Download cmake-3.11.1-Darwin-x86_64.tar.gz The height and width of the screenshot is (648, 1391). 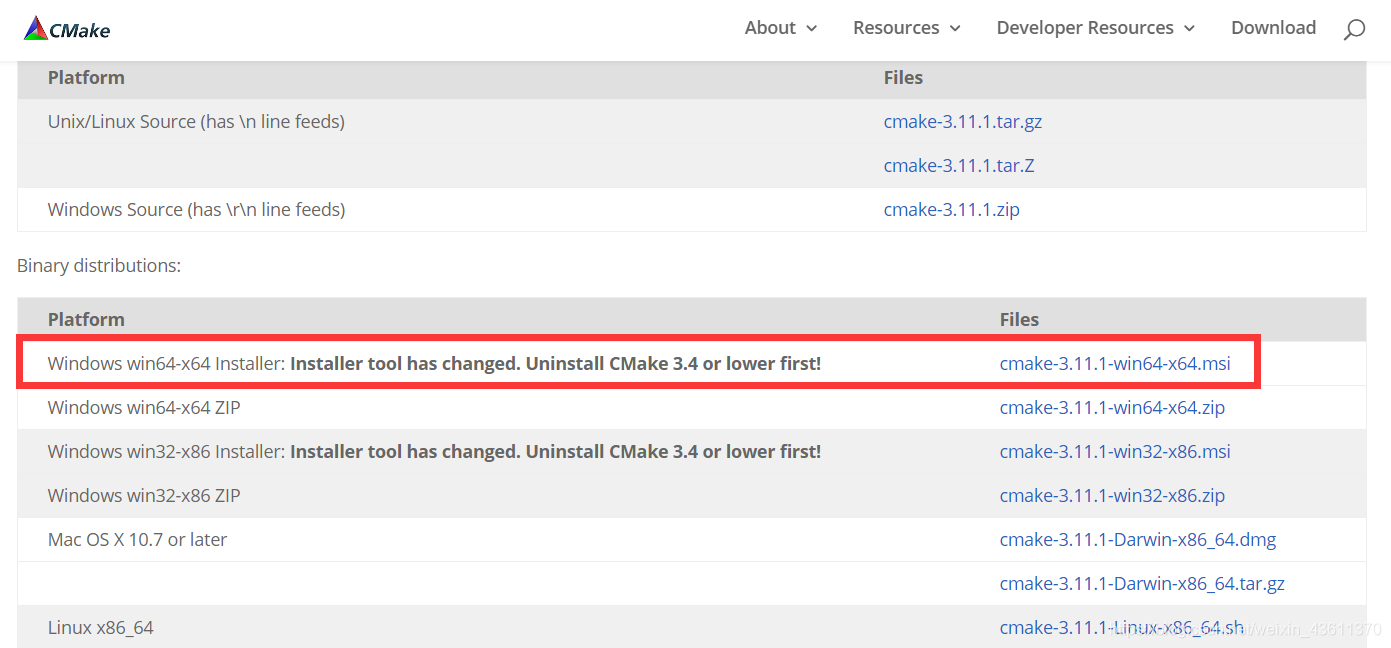pos(1142,584)
